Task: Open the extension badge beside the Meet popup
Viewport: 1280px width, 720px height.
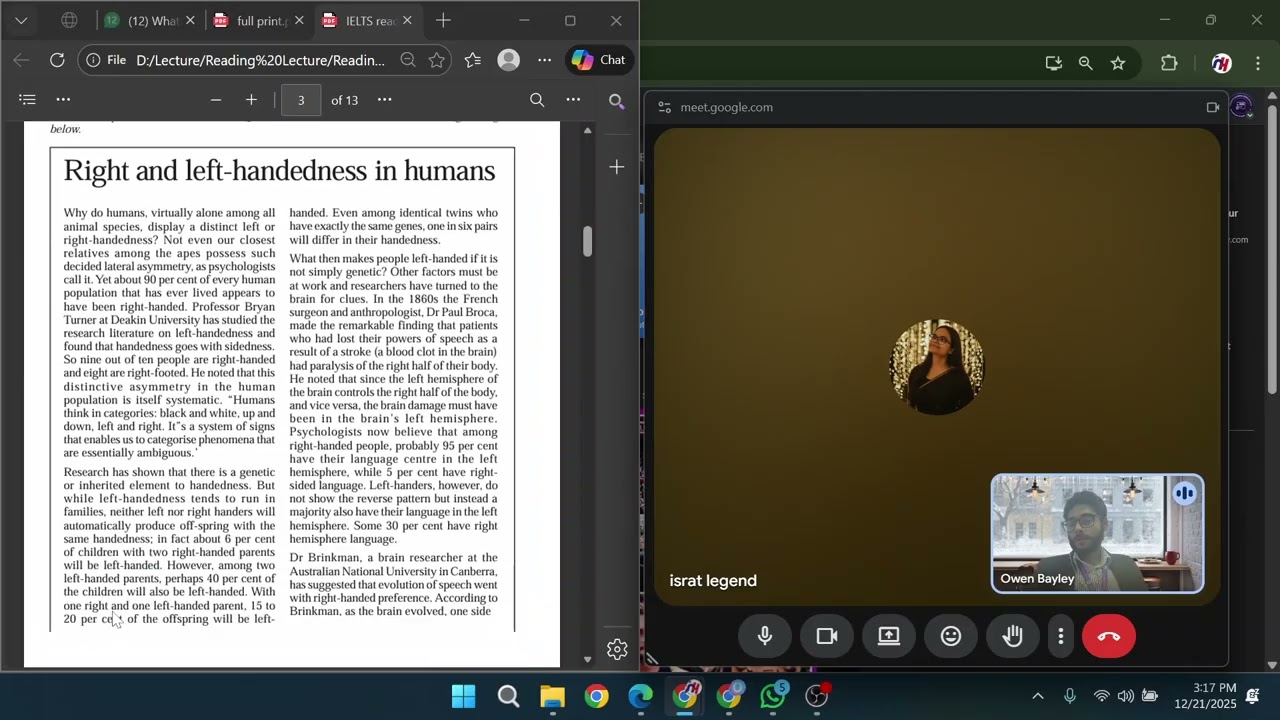Action: click(x=1241, y=106)
